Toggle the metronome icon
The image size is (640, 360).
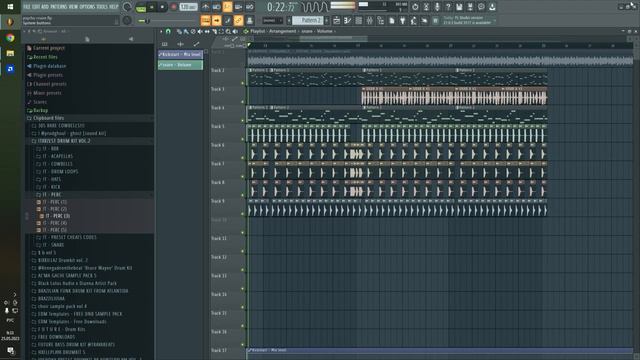(x=205, y=7)
